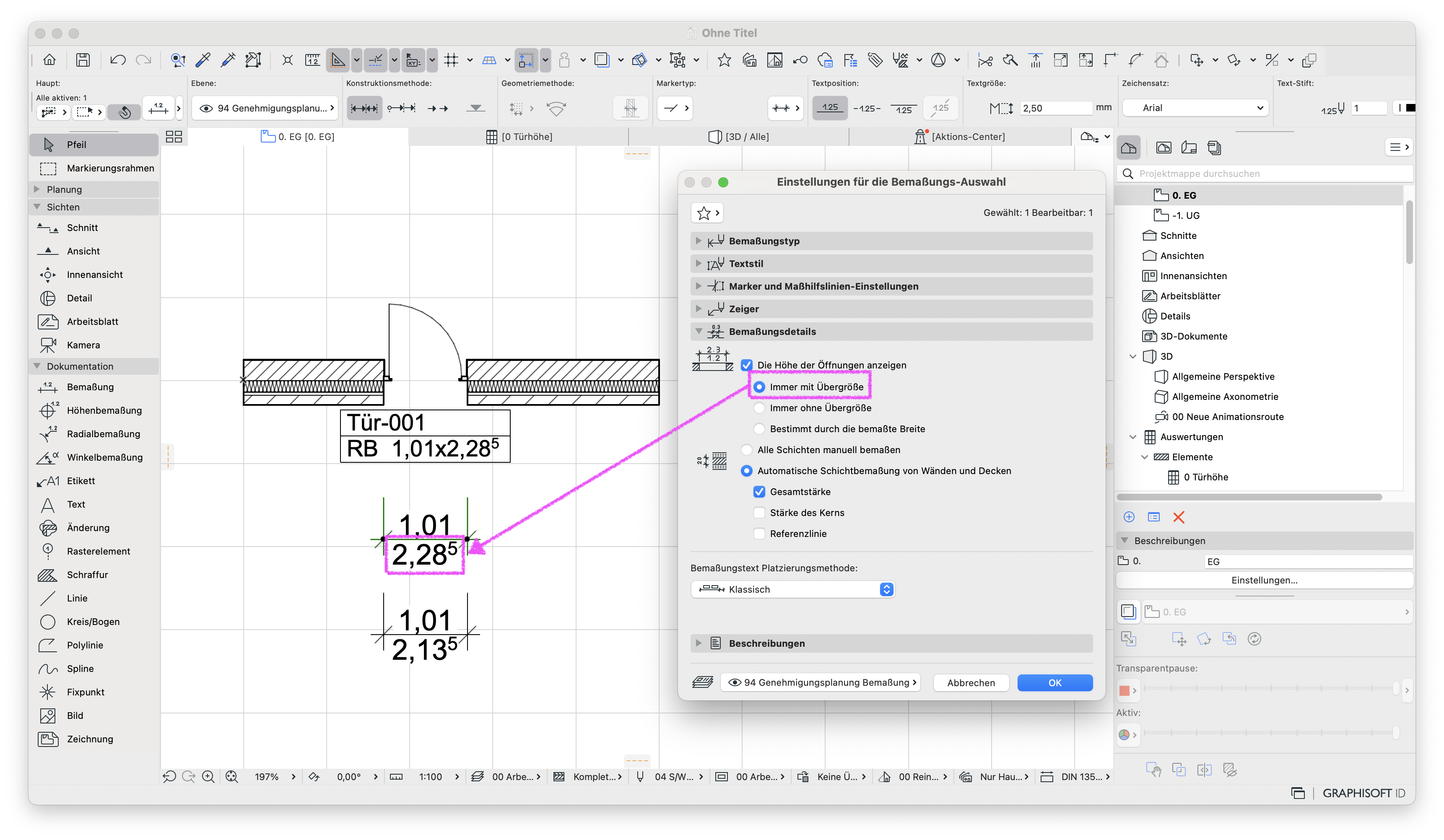
Task: Select the Schnitt section tool
Action: click(x=93, y=228)
